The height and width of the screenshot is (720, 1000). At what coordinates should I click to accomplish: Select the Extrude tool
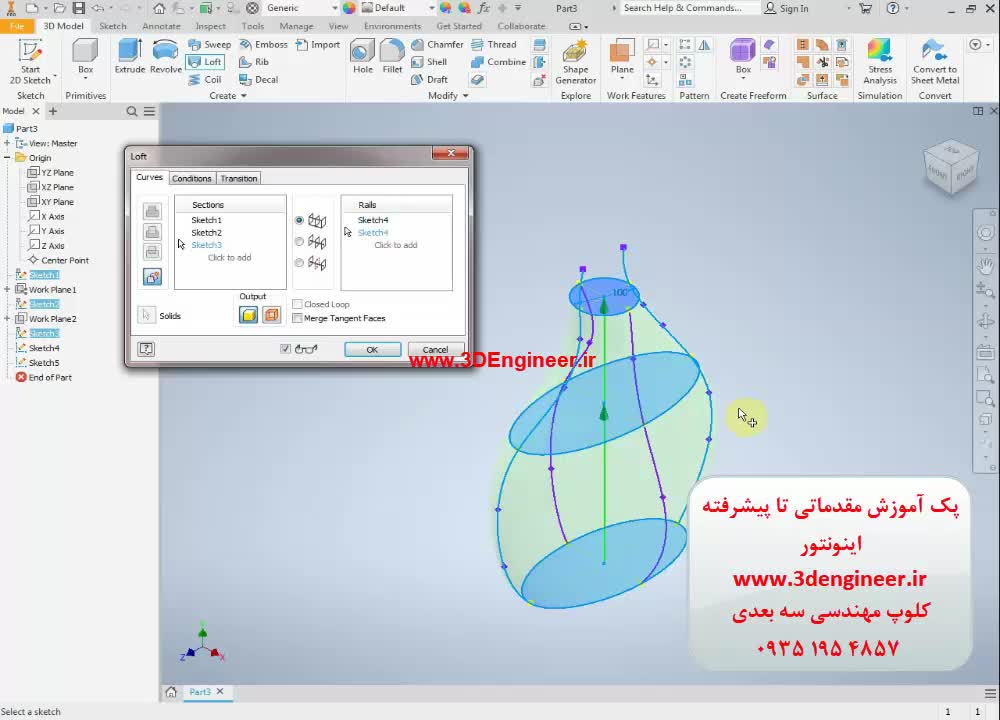129,56
